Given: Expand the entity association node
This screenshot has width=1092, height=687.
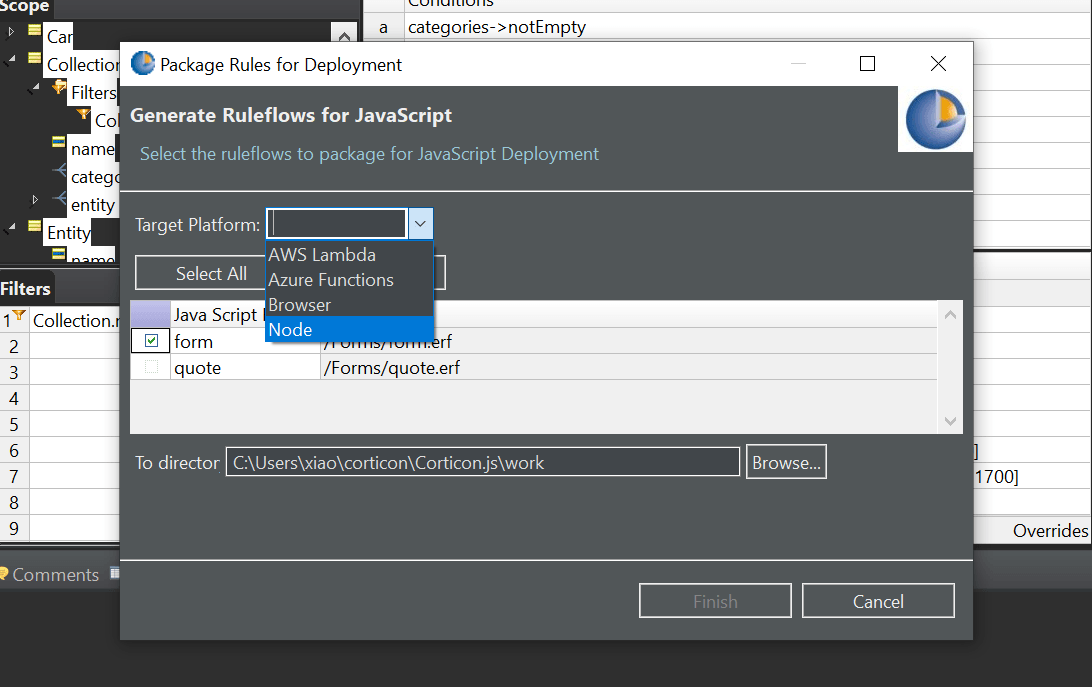Looking at the screenshot, I should click(36, 200).
